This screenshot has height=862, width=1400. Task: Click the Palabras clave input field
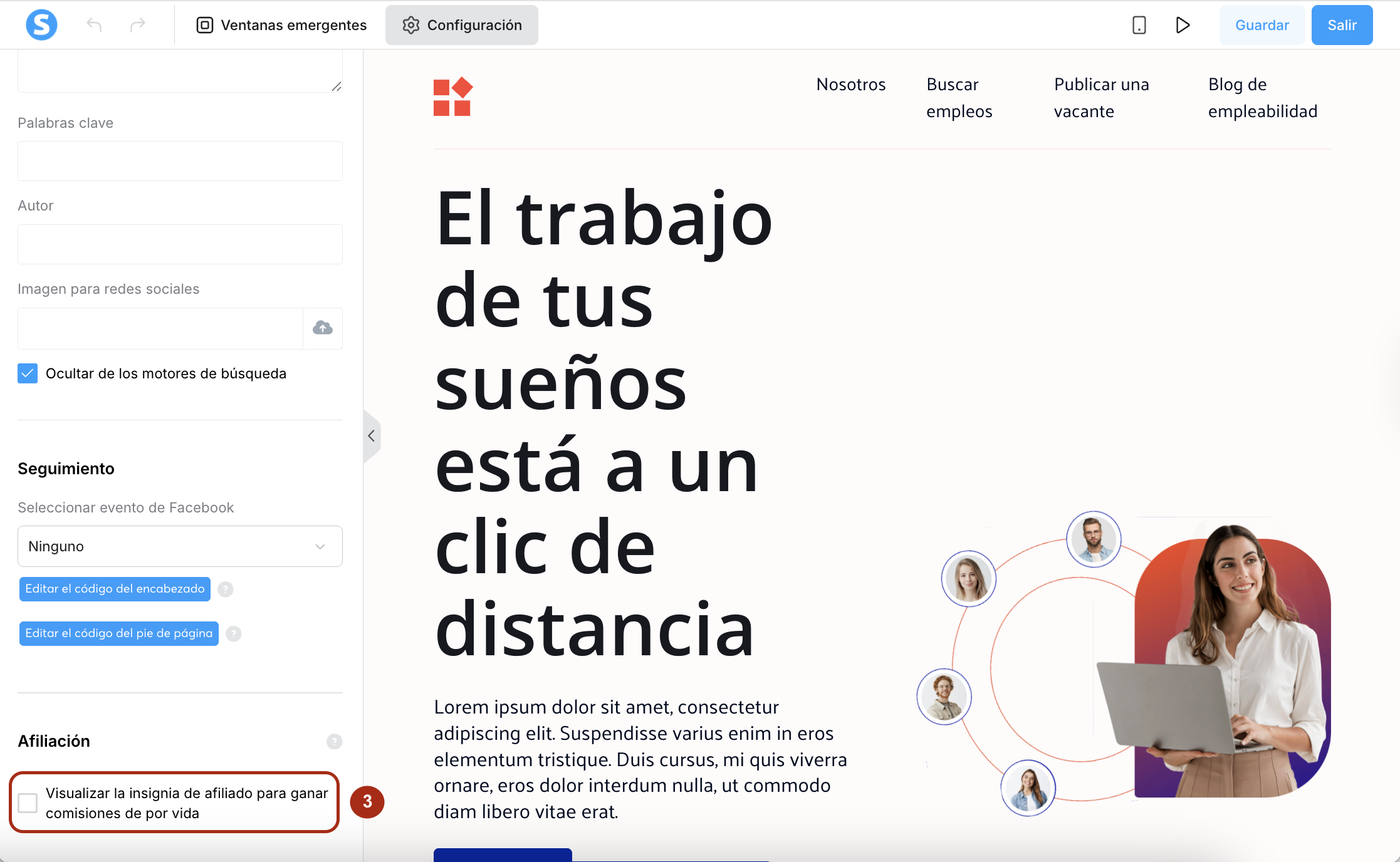tap(180, 161)
